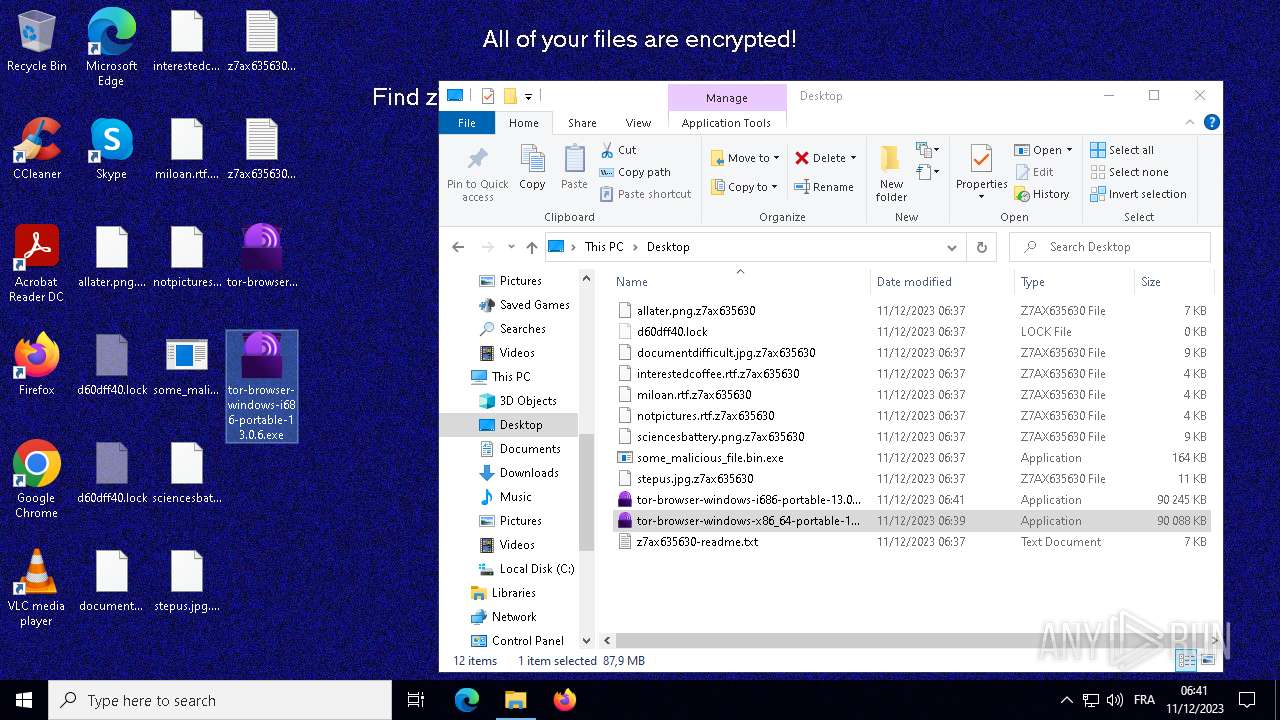Click Select all
Viewport: 1280px width, 720px height.
point(1122,150)
